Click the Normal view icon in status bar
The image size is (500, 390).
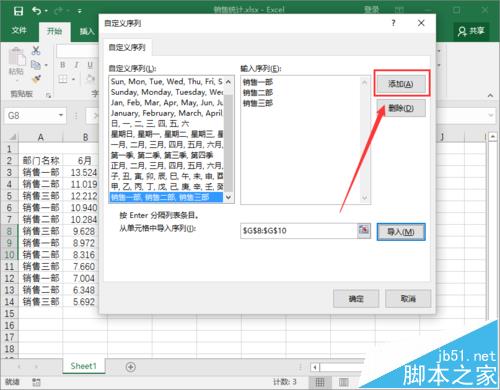[x=320, y=382]
